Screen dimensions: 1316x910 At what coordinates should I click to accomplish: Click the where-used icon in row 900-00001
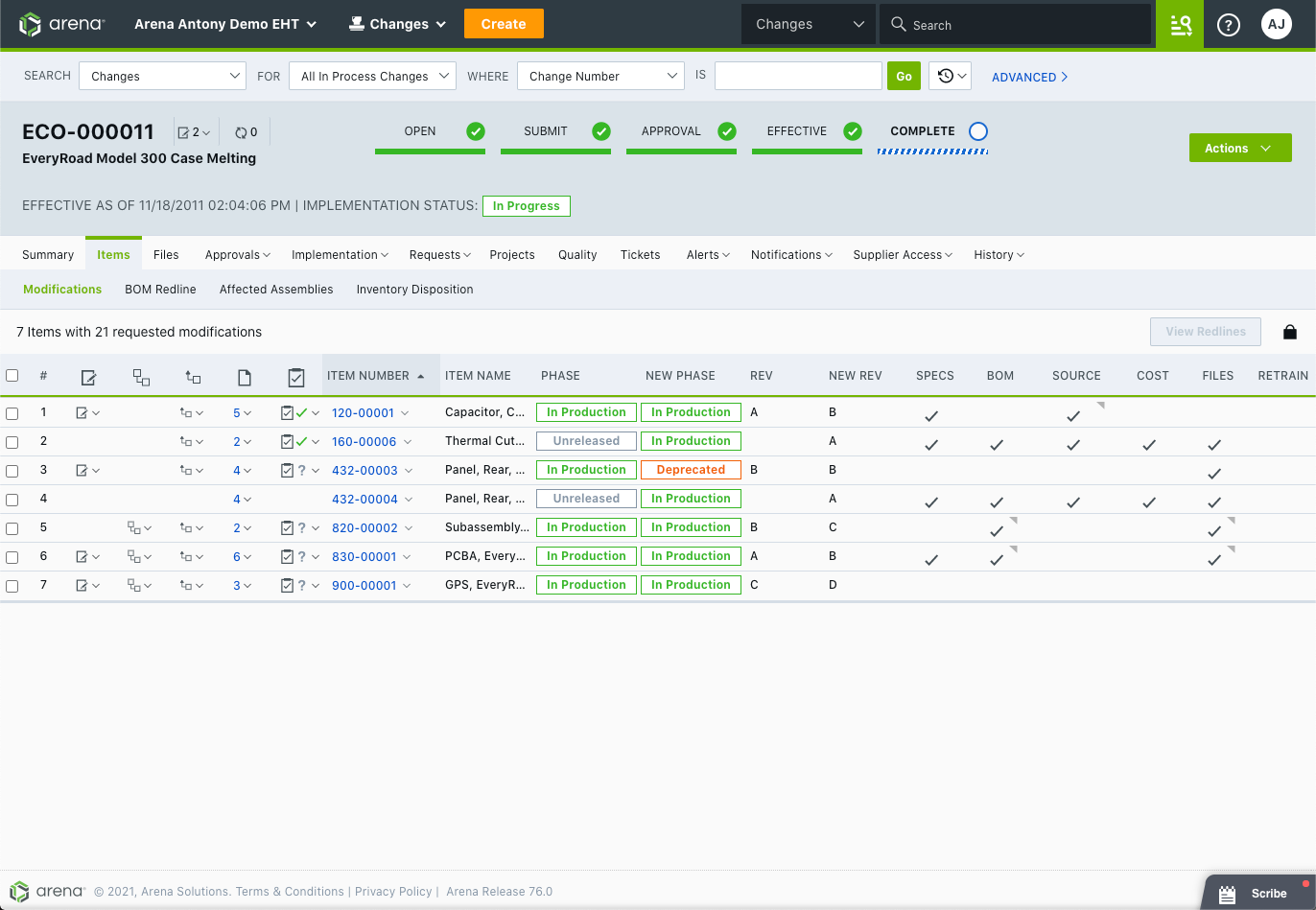(186, 586)
